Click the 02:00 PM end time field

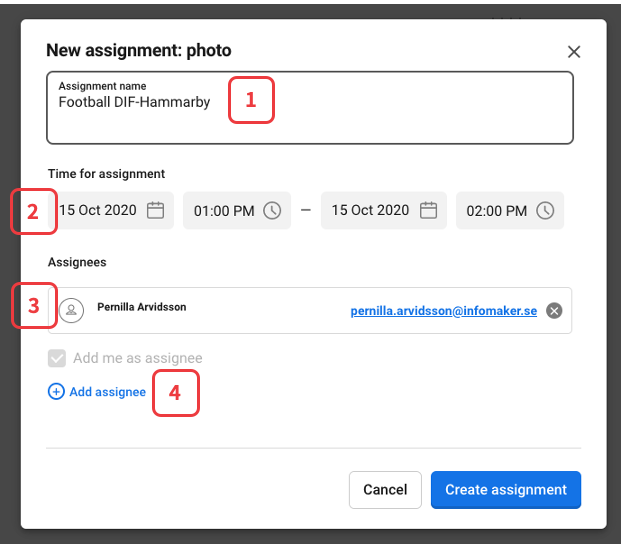tap(497, 211)
